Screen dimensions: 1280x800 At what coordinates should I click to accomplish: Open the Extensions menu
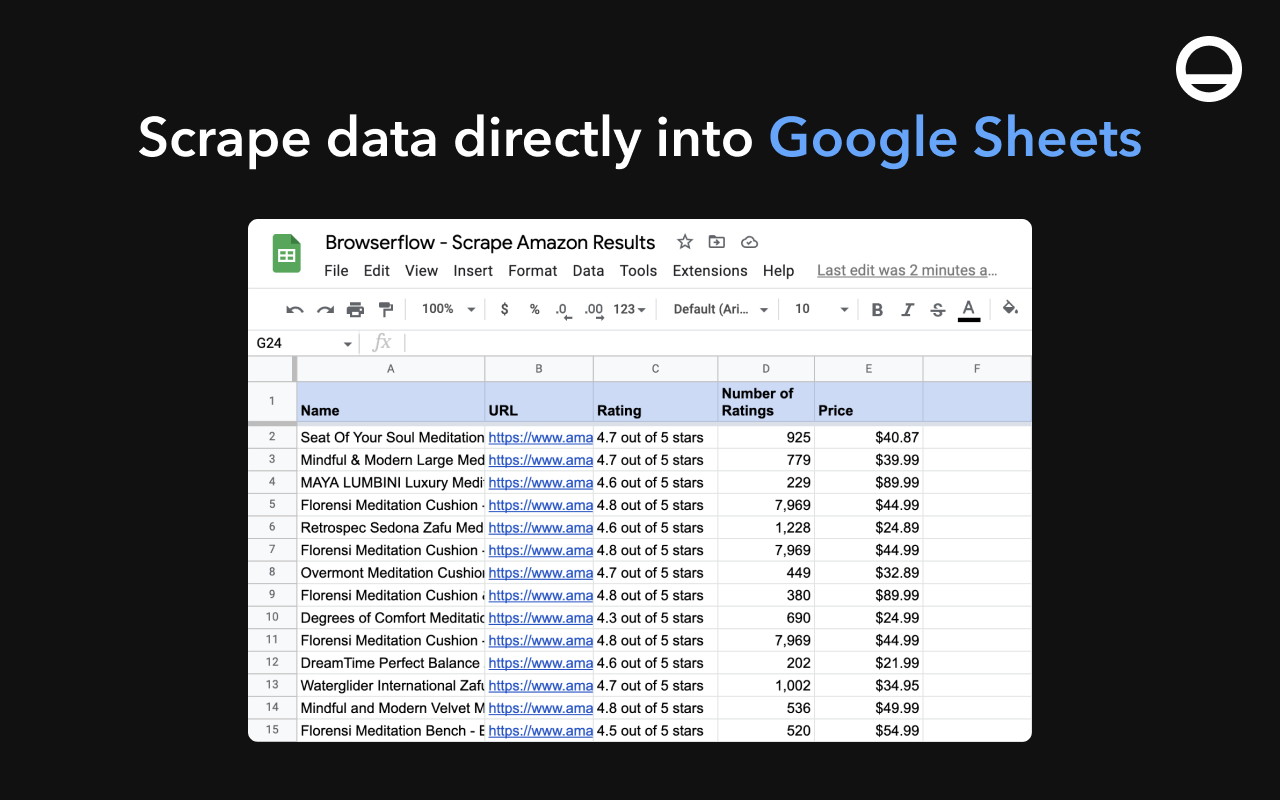pos(710,271)
